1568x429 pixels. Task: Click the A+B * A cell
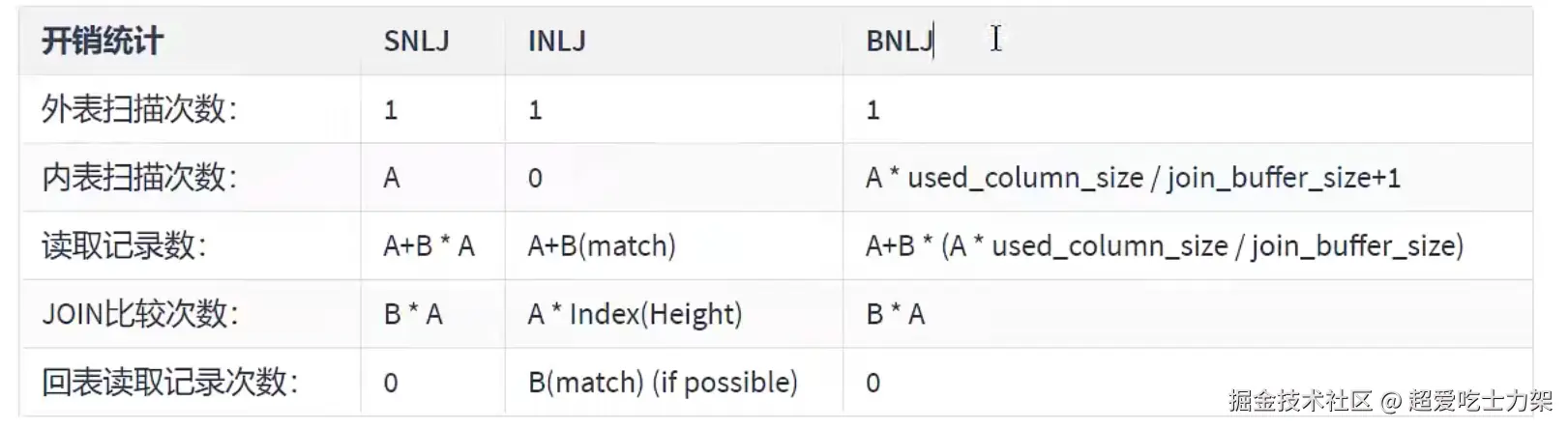[x=429, y=246]
